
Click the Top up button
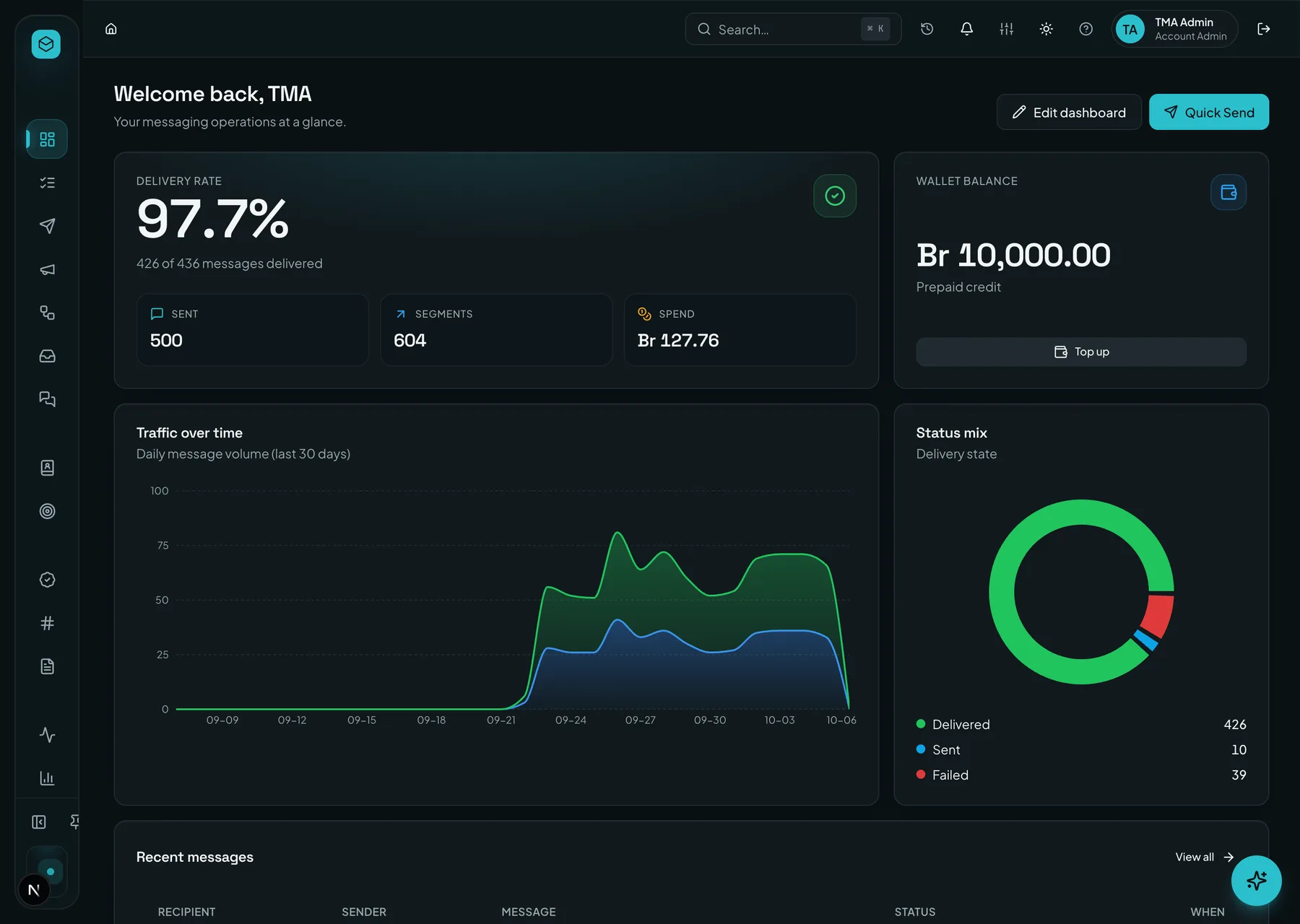1081,352
